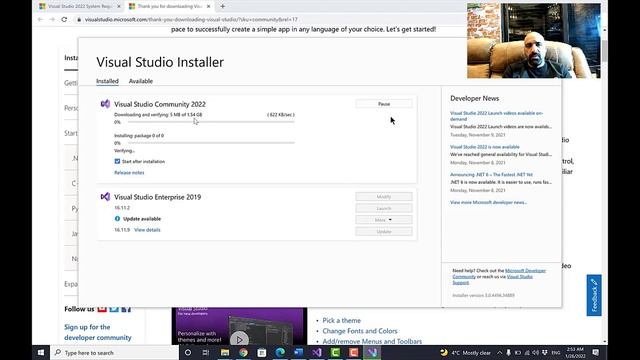This screenshot has height=360, width=640.
Task: Open File Explorer from the taskbar
Action: (225, 353)
